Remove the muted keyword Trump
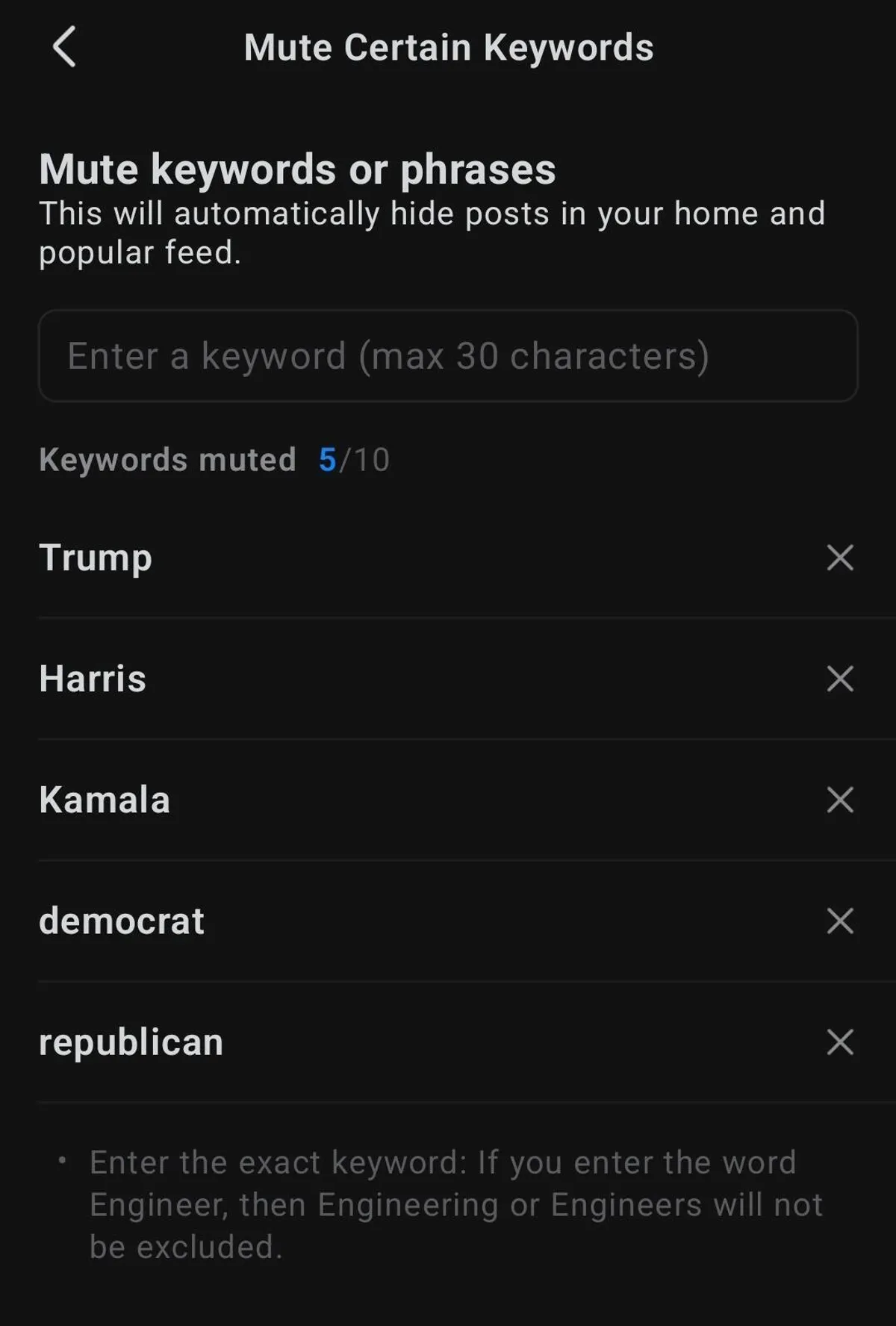896x1326 pixels. click(x=840, y=558)
